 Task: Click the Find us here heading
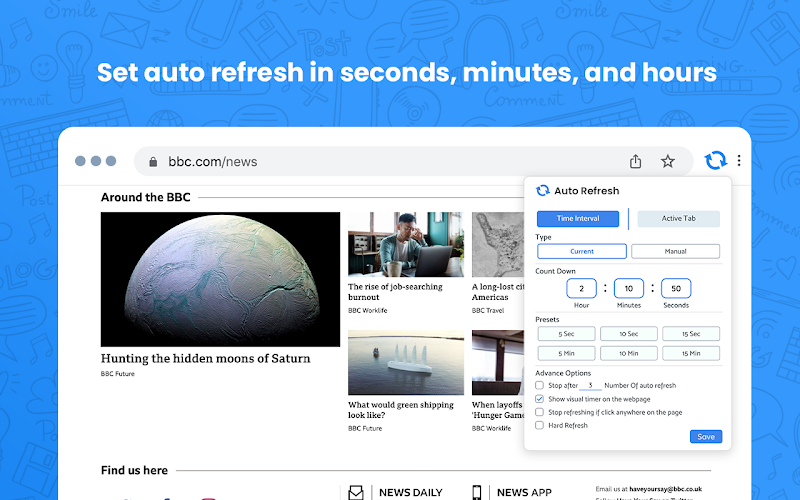coord(134,470)
